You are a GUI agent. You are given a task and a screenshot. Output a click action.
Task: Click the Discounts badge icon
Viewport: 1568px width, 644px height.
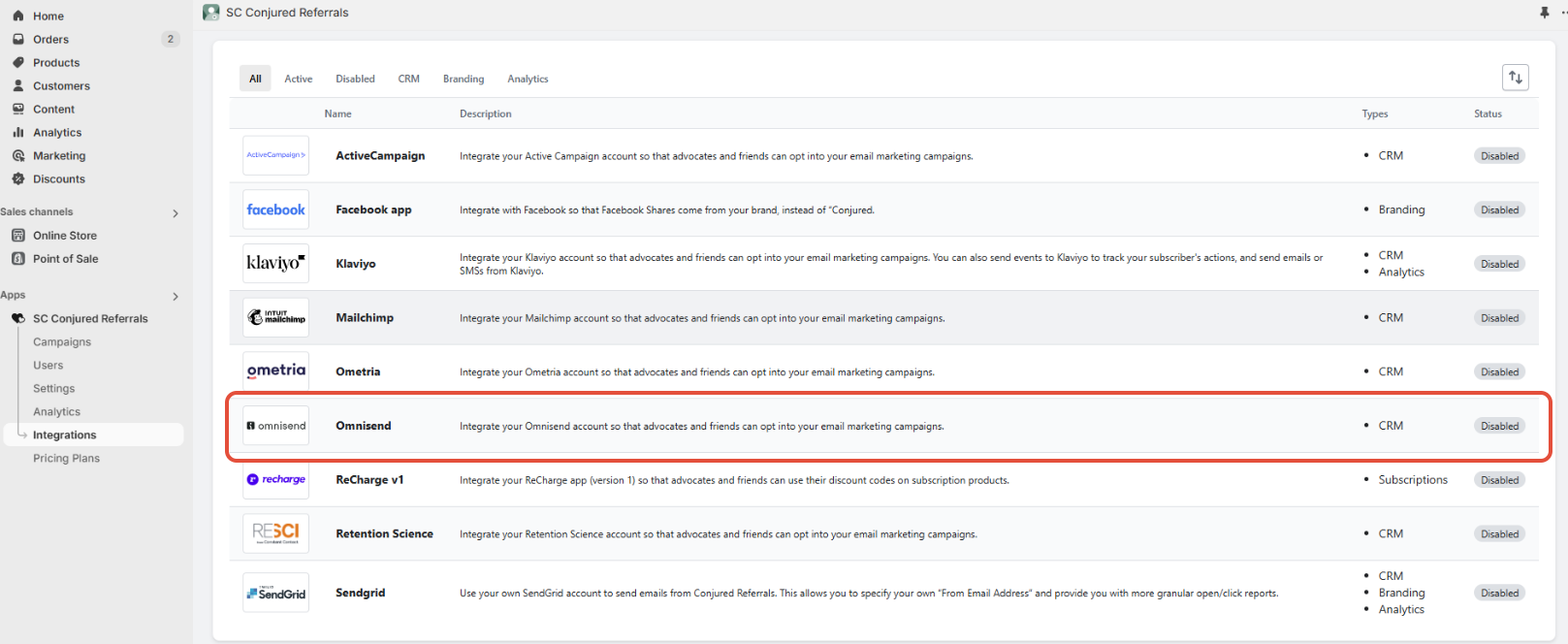pos(17,178)
